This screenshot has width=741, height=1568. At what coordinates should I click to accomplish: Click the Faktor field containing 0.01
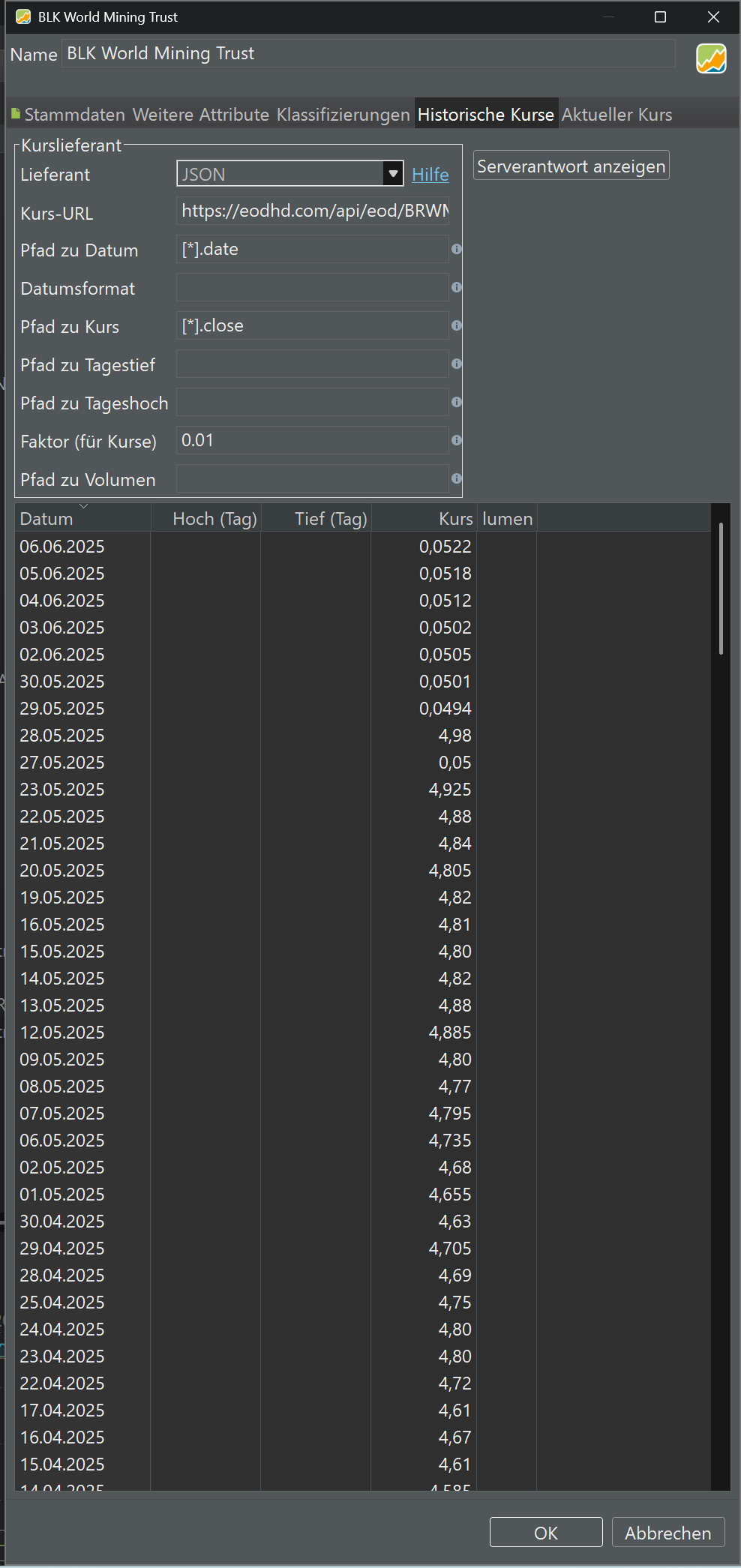pos(313,440)
